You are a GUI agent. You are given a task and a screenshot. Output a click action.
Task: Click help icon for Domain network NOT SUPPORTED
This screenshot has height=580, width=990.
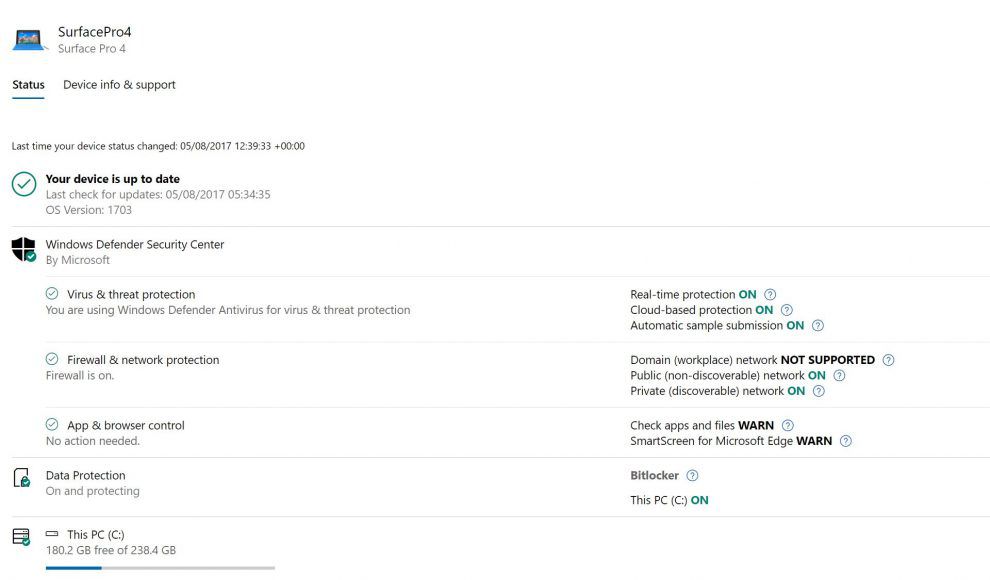click(888, 360)
